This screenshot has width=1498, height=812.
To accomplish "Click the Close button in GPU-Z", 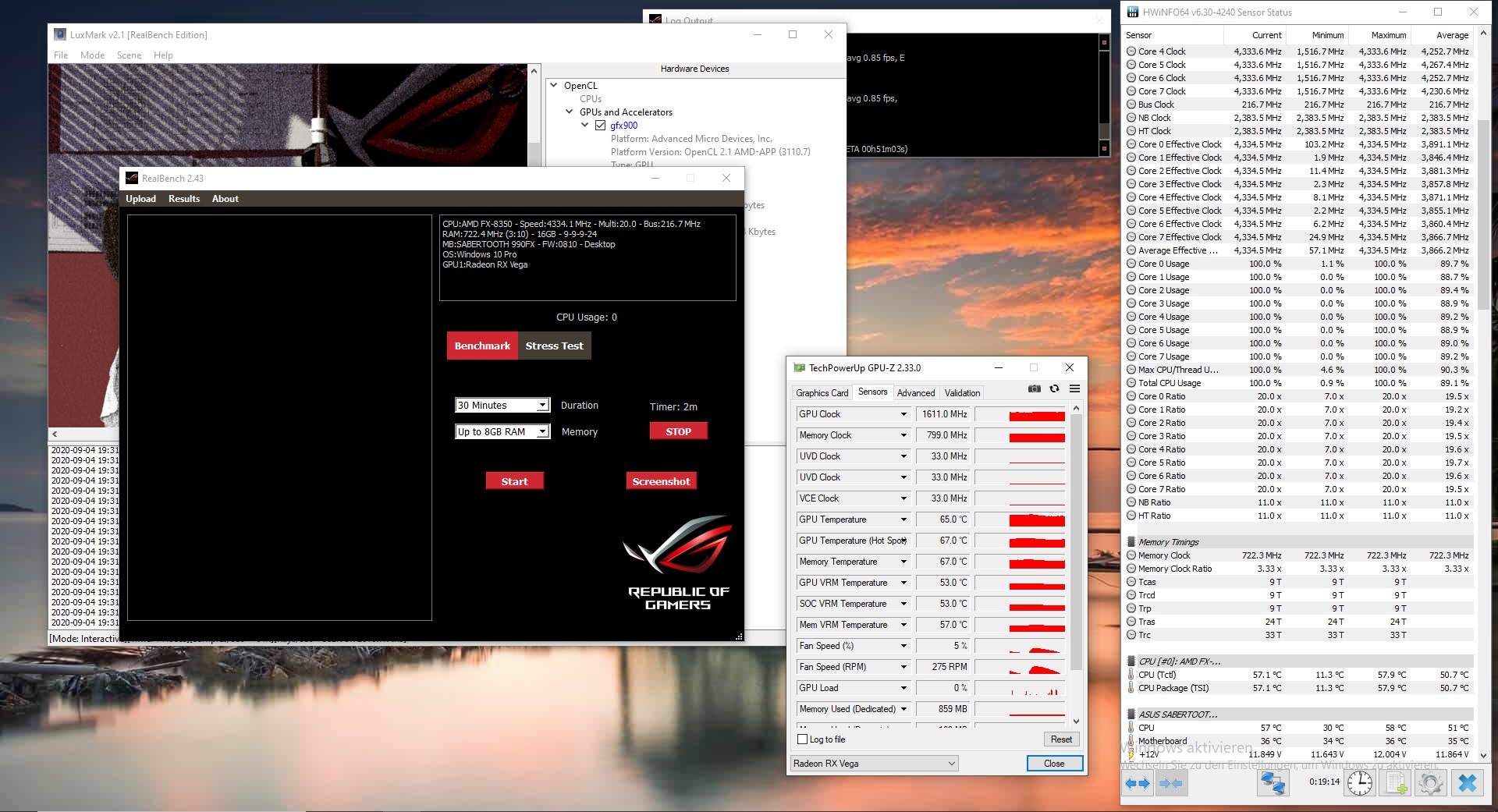I will coord(1054,764).
